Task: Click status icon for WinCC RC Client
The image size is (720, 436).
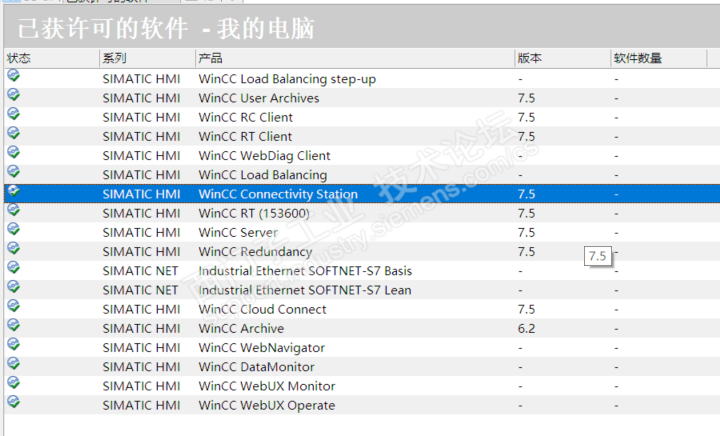Action: (x=13, y=114)
